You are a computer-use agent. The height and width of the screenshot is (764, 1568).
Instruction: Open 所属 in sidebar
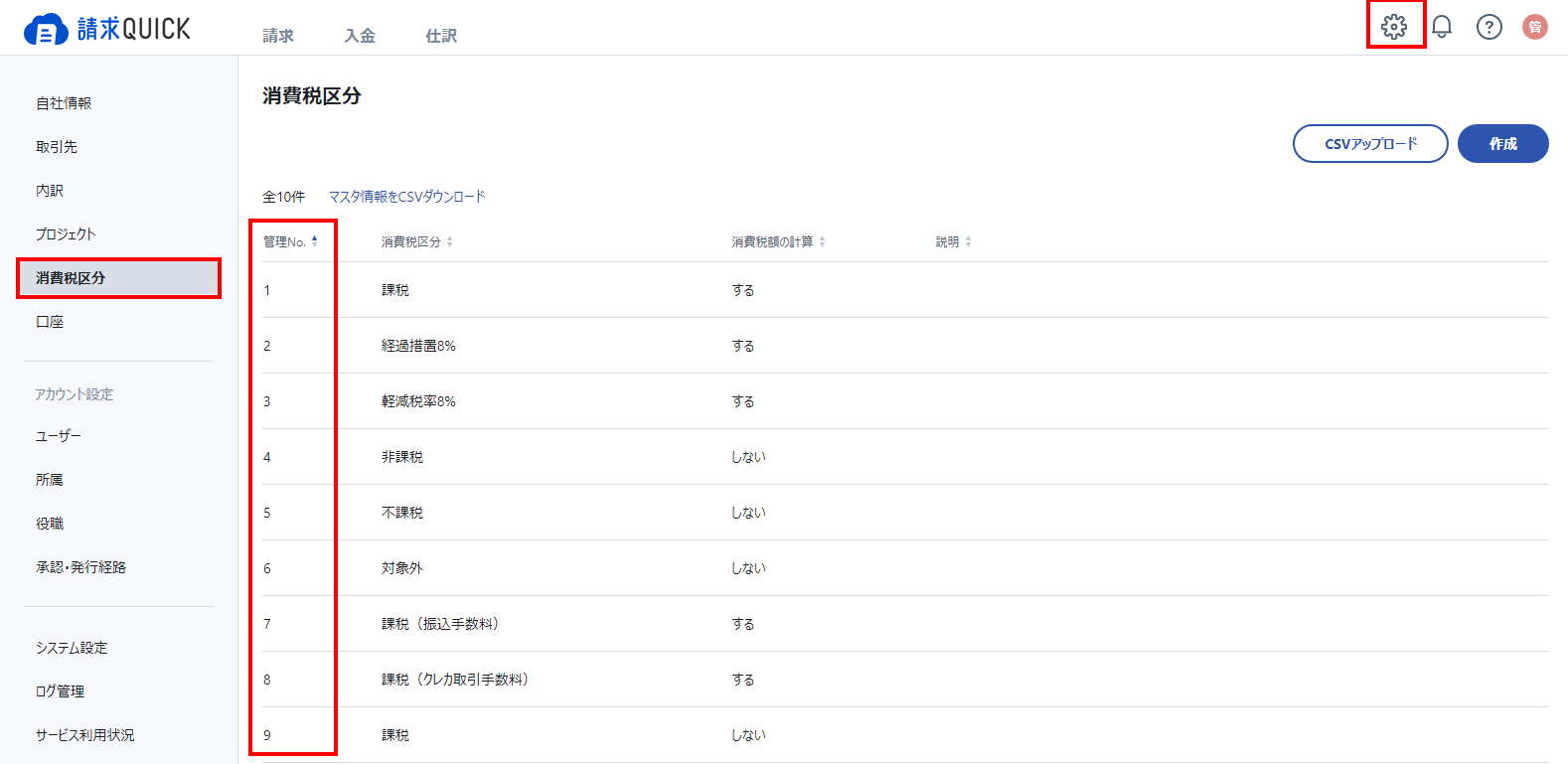[x=50, y=480]
